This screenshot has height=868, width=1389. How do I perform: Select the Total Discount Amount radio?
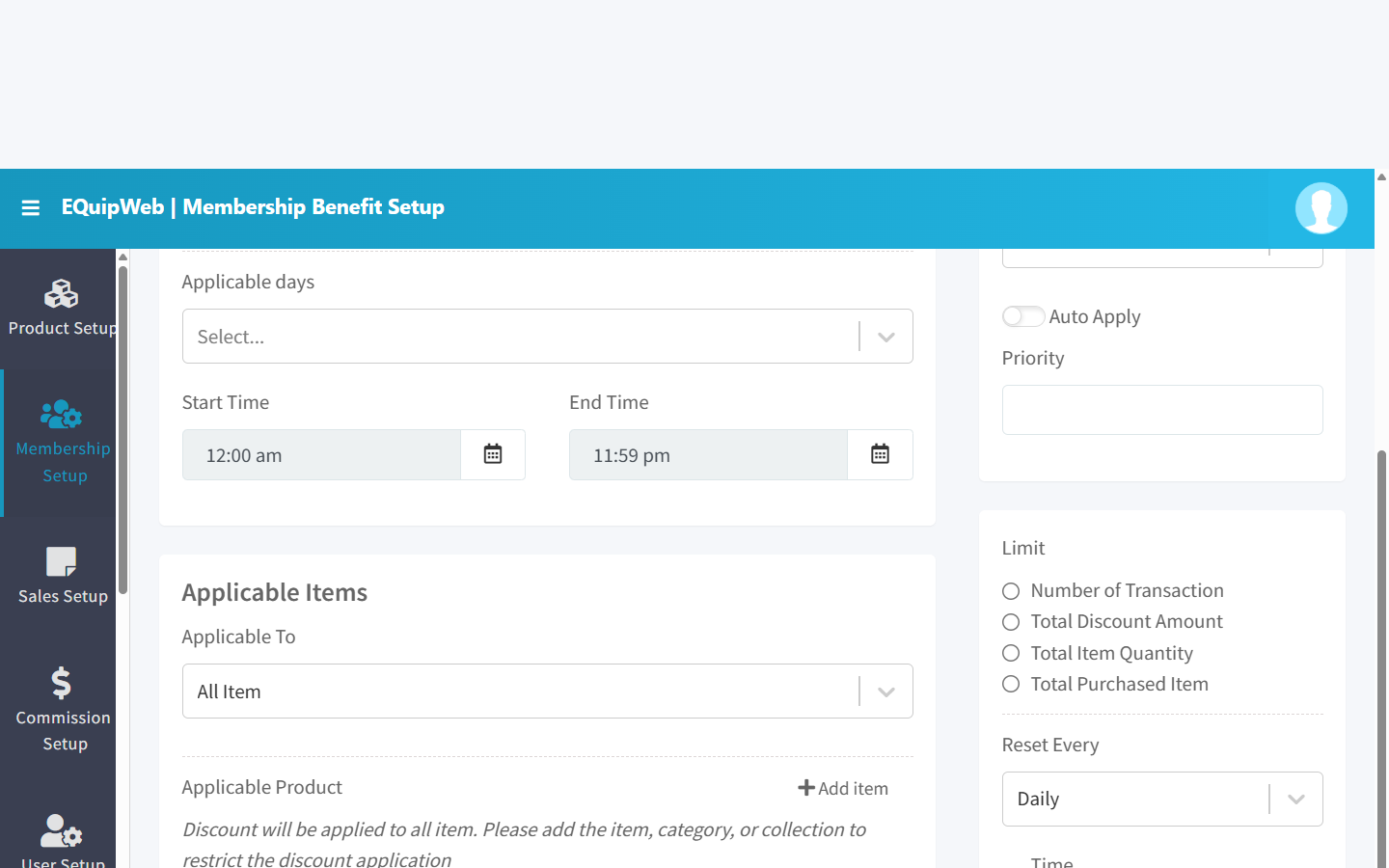pyautogui.click(x=1011, y=622)
